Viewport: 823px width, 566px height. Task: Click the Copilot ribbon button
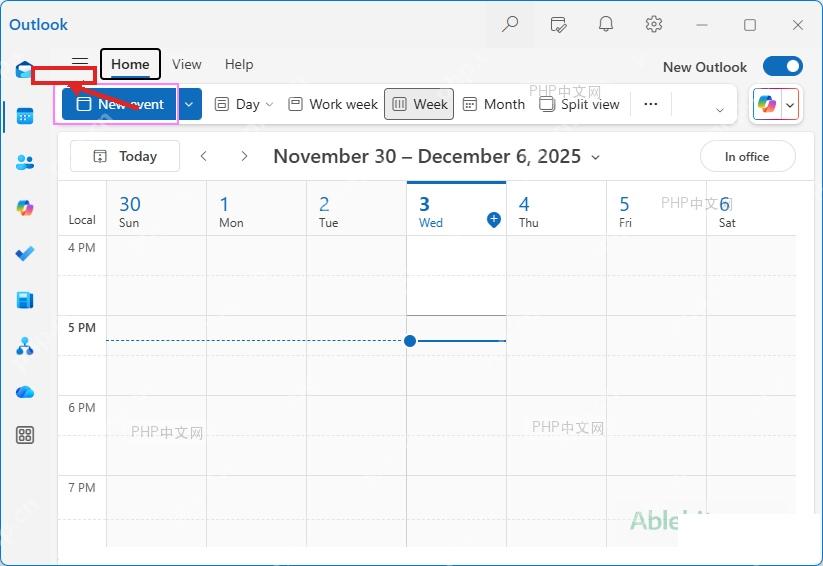(767, 104)
